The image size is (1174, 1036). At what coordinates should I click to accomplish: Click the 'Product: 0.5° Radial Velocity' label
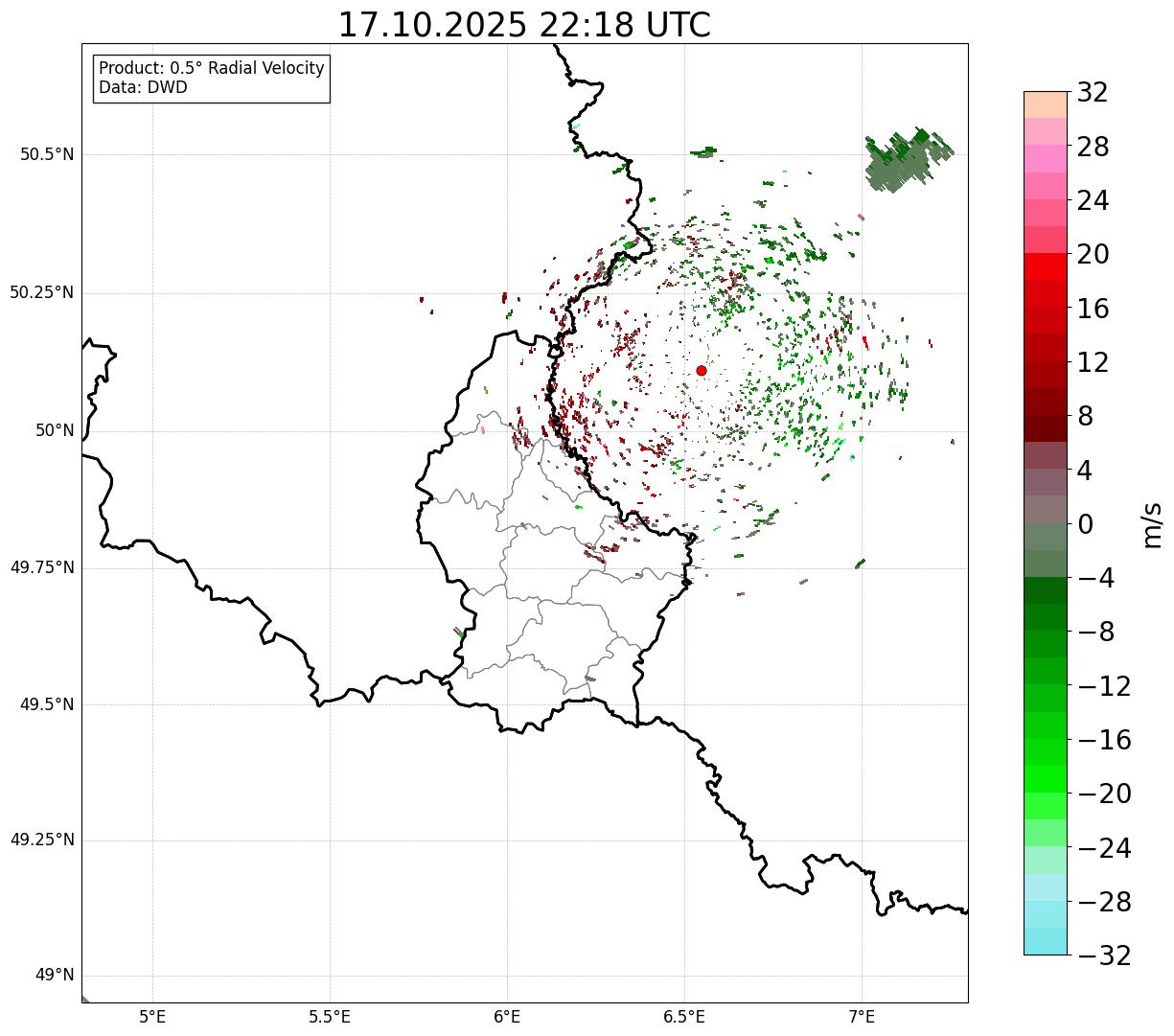[212, 69]
